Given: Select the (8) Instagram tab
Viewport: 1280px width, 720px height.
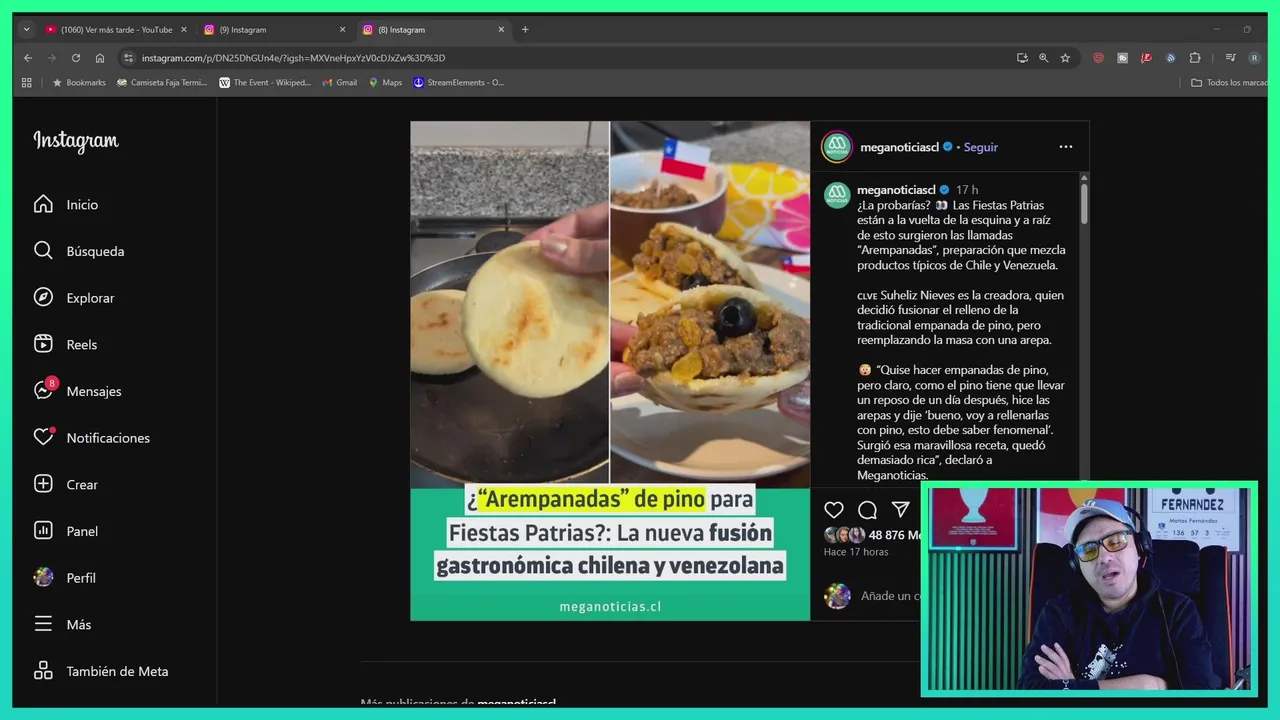Looking at the screenshot, I should coord(433,30).
